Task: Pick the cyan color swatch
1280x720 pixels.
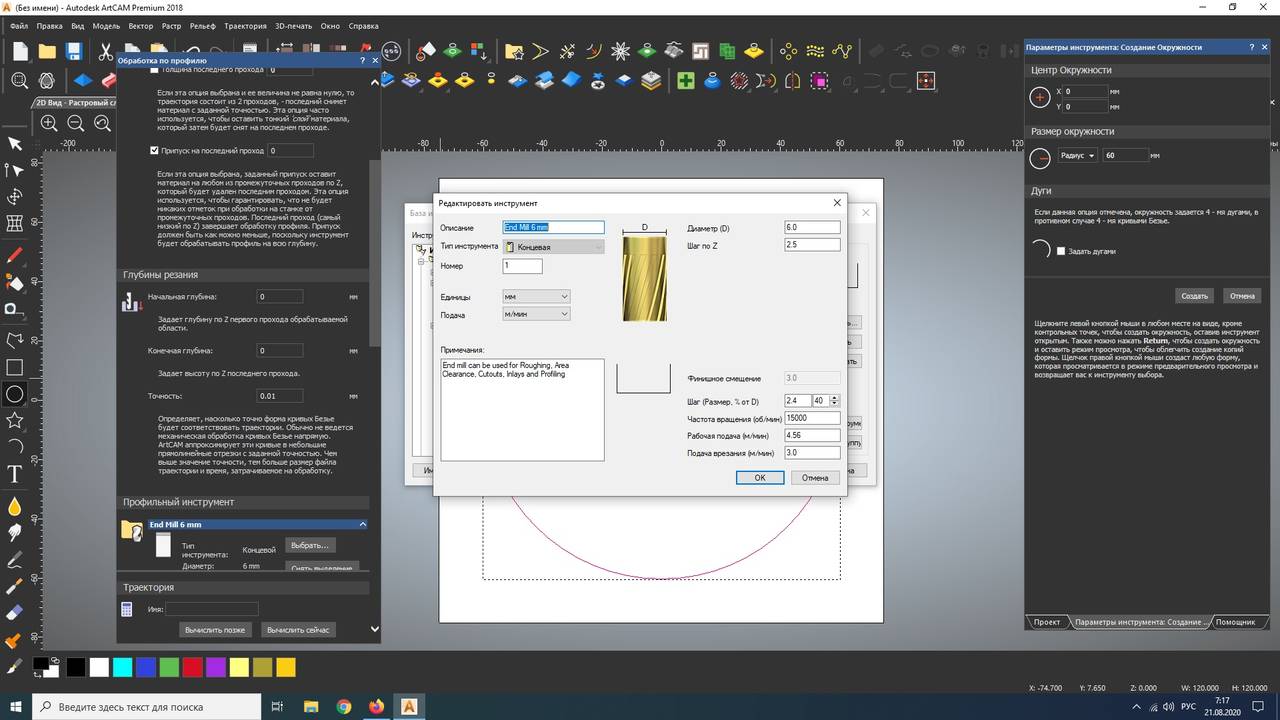Action: click(x=122, y=666)
